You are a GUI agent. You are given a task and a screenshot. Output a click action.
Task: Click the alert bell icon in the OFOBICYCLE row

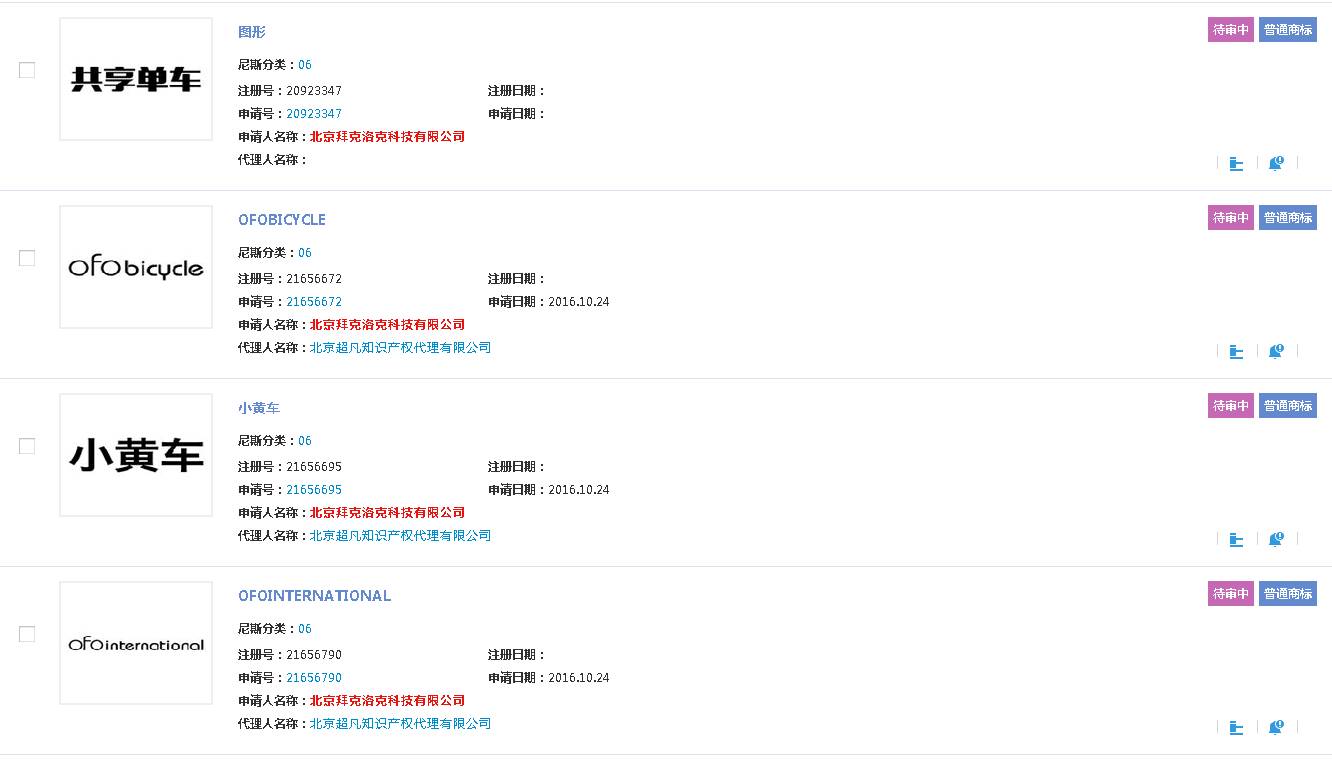coord(1276,351)
